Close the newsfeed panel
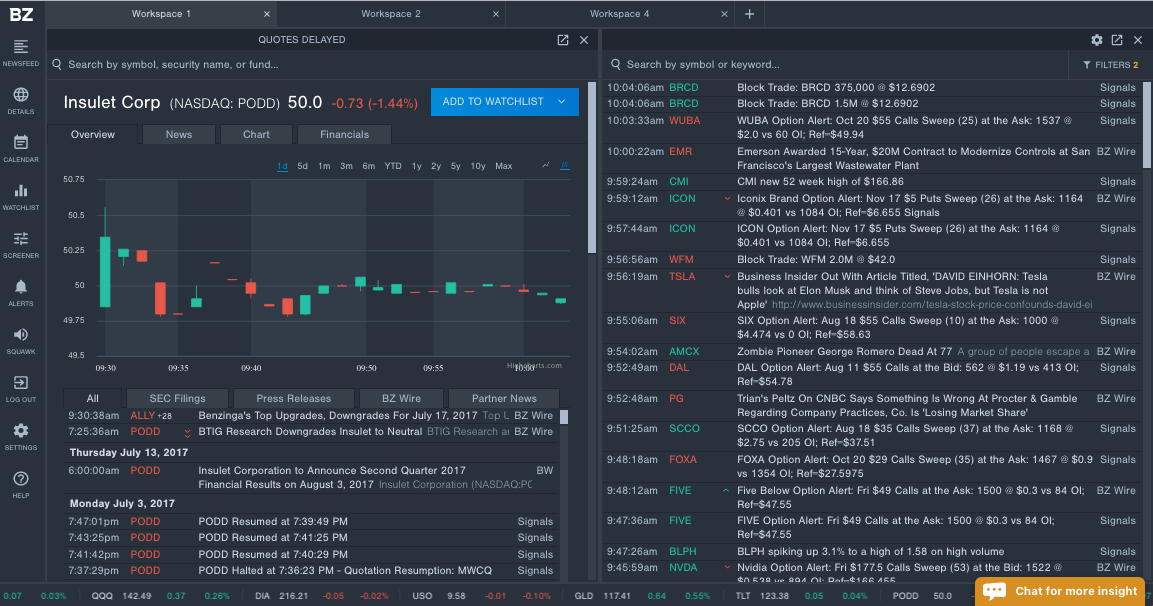 tap(1138, 40)
